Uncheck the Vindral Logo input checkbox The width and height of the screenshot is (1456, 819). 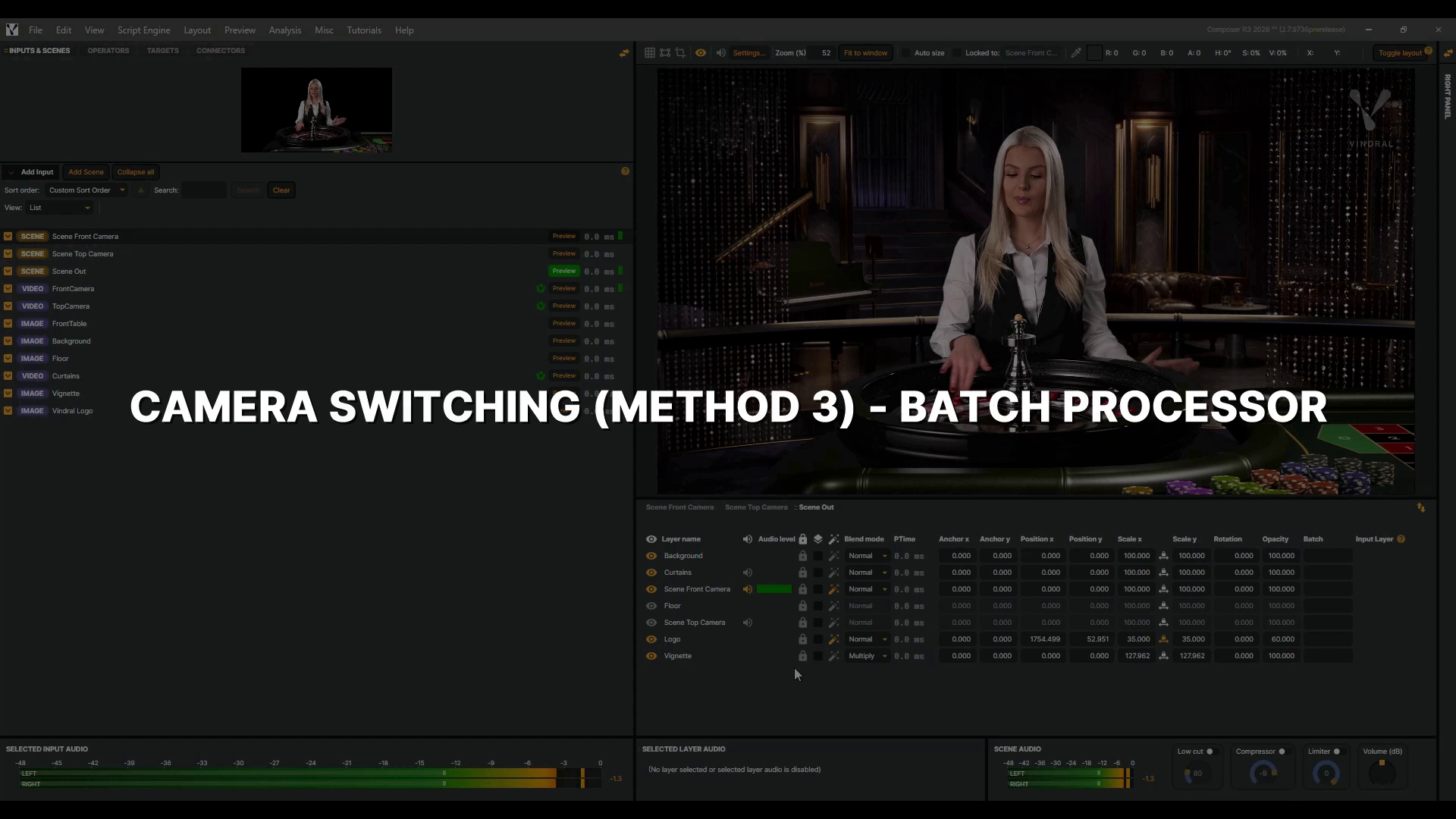tap(8, 411)
